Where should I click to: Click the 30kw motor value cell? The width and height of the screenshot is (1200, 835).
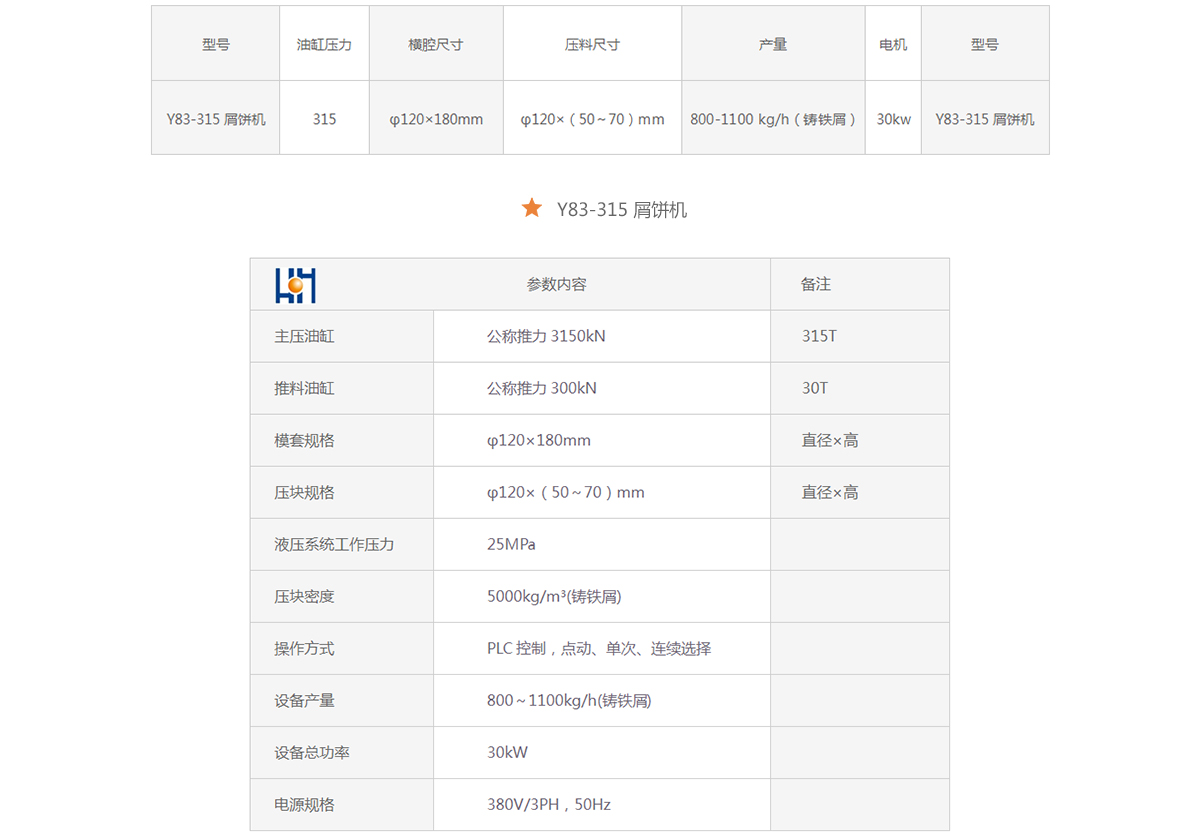893,119
